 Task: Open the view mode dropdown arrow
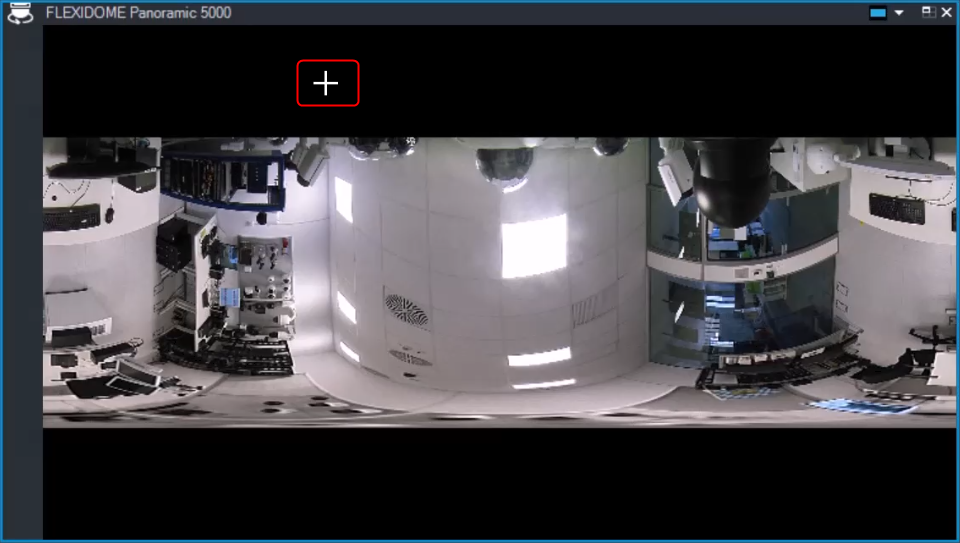pyautogui.click(x=899, y=13)
